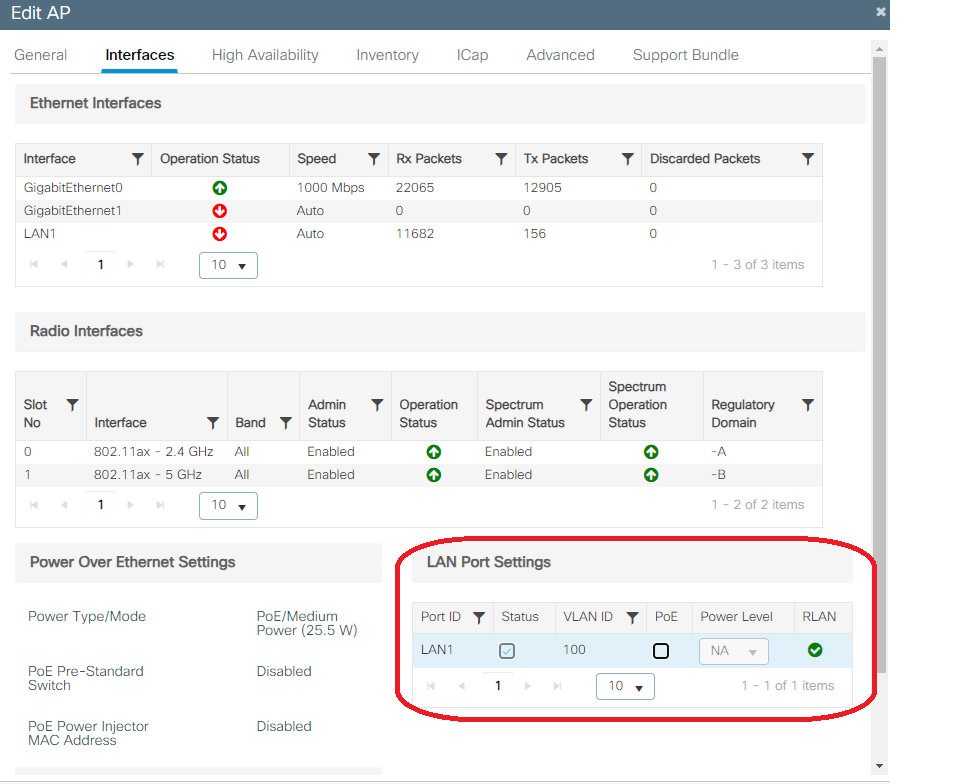Screen dimensions: 974x784
Task: Filter the Band column
Action: pyautogui.click(x=285, y=423)
